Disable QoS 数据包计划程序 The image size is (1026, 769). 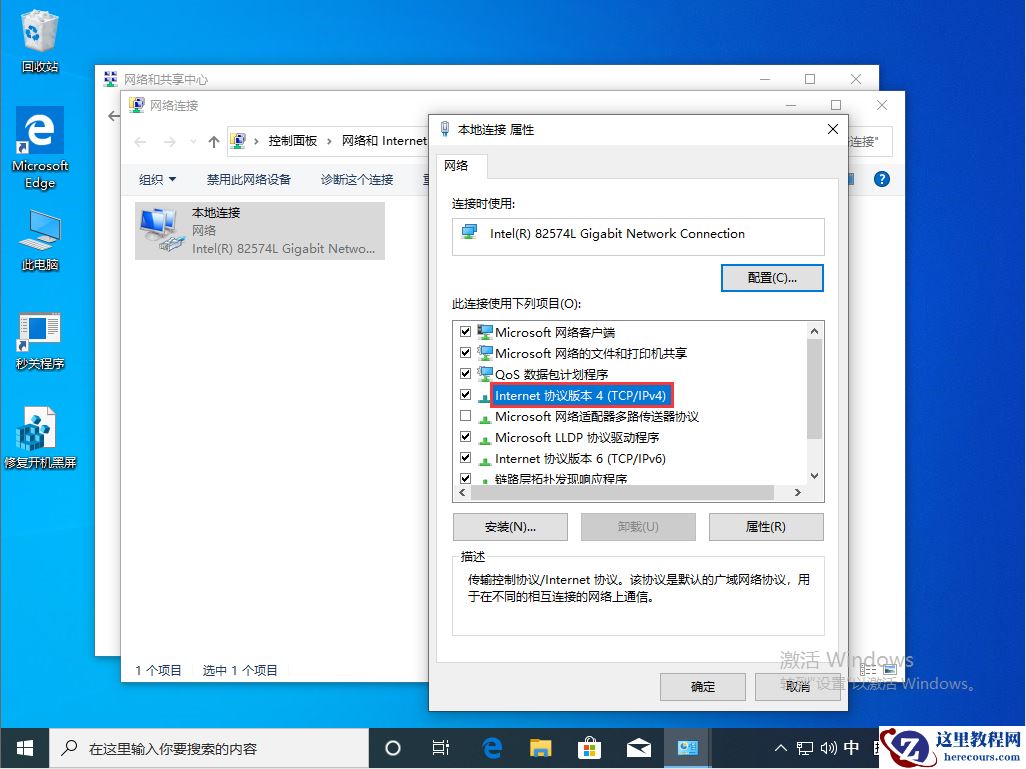tap(466, 373)
